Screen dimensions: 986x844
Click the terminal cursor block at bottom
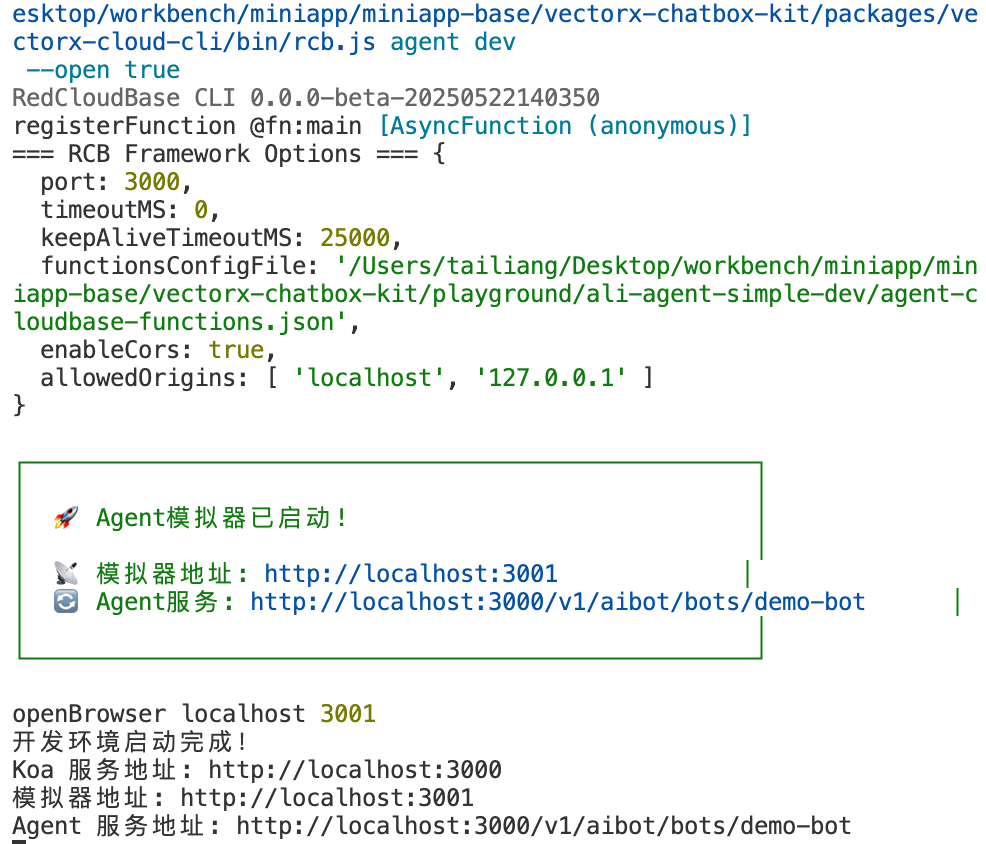[x=19, y=842]
